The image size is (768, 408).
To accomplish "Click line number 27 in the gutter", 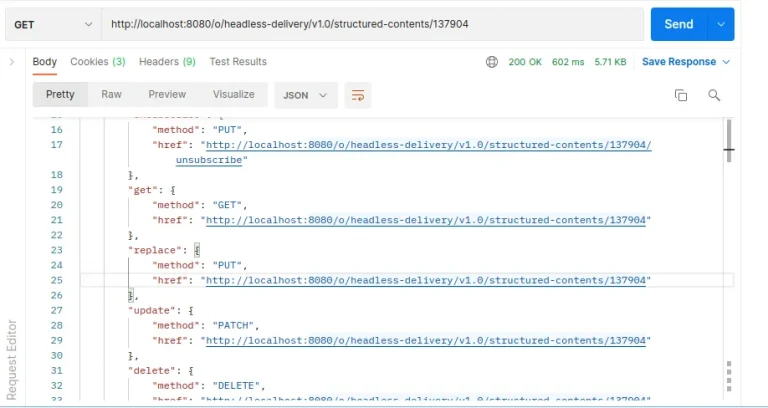I will 56,311.
